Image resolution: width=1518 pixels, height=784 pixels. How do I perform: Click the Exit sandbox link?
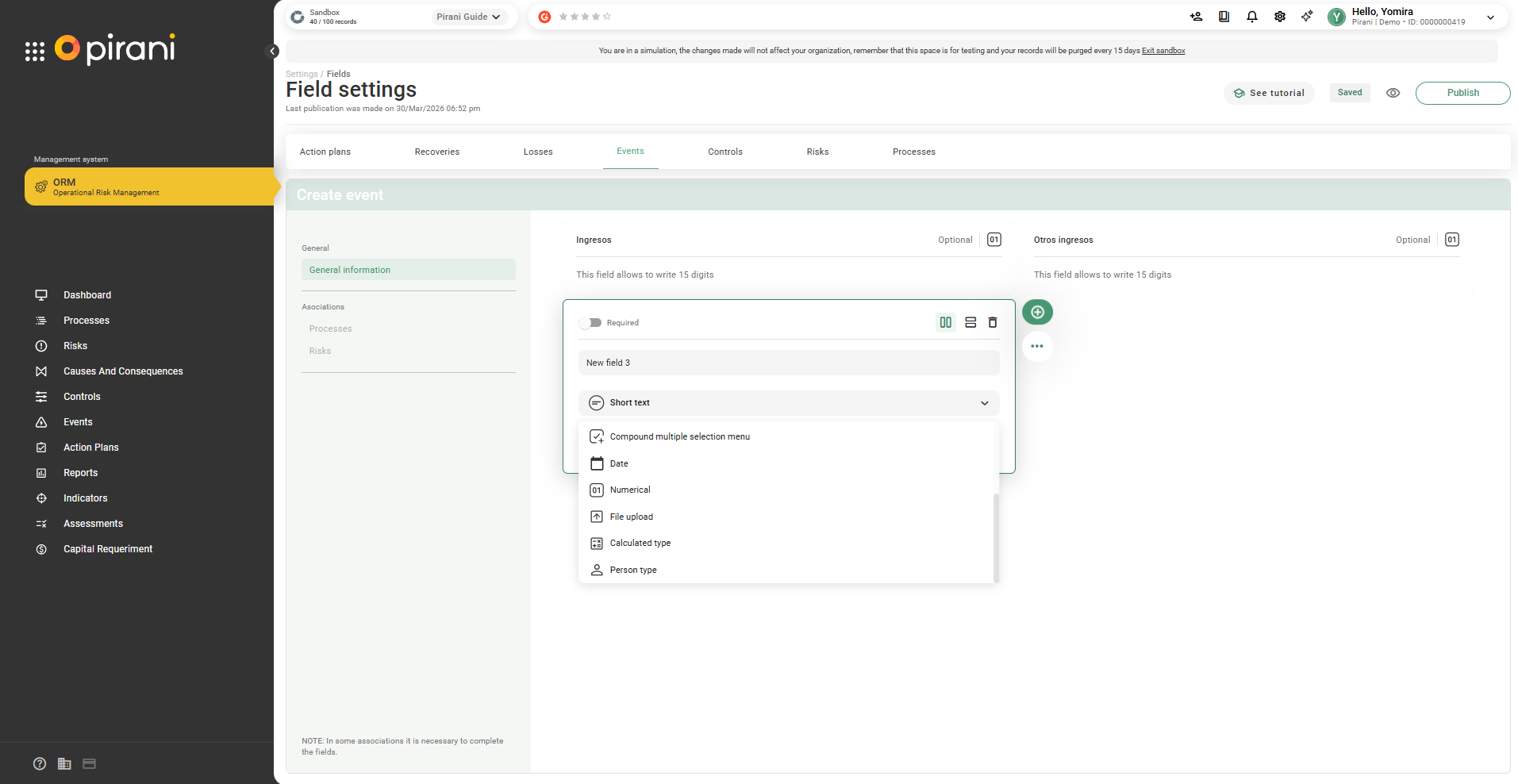click(1163, 51)
